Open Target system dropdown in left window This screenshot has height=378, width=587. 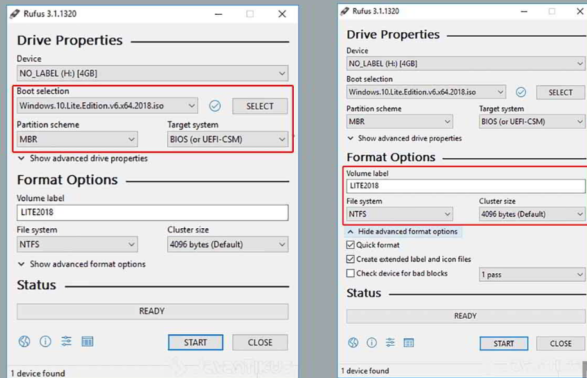(228, 139)
